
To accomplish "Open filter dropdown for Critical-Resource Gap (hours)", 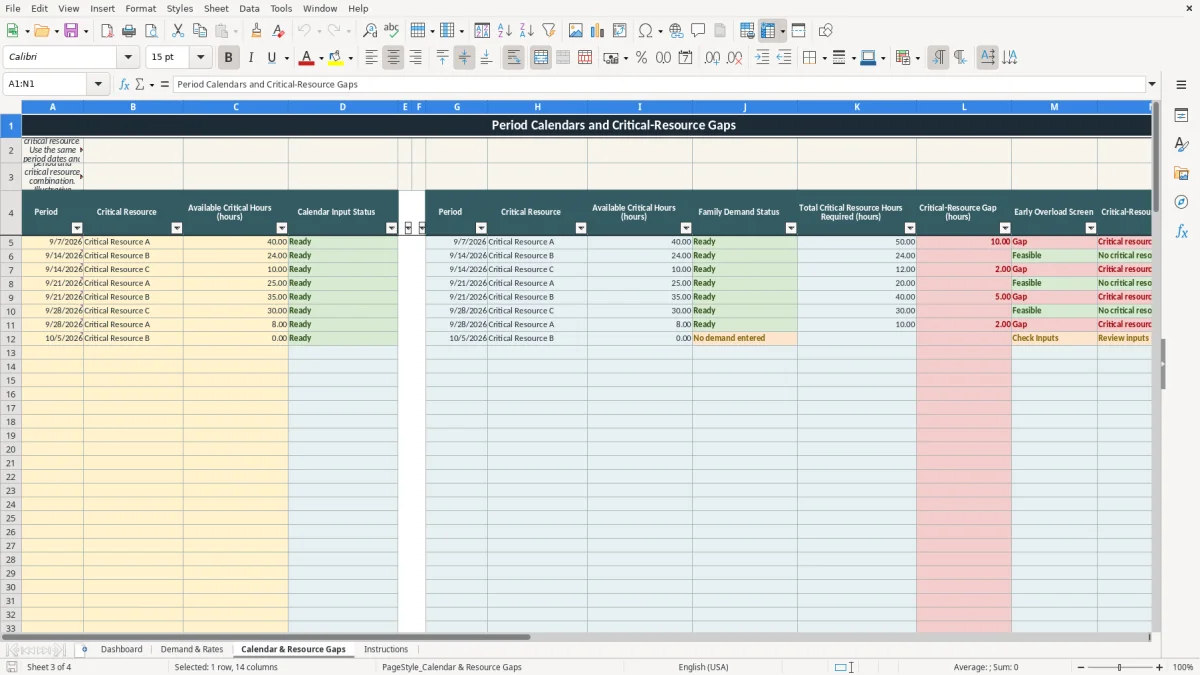I will click(1005, 228).
